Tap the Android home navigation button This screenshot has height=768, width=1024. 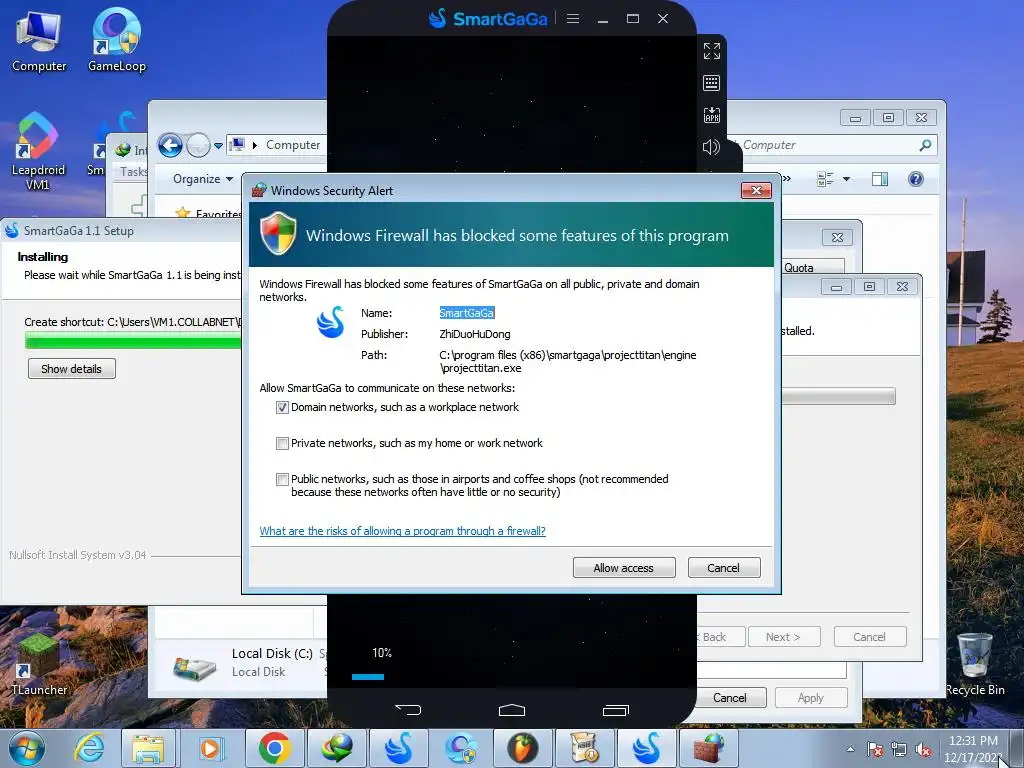[512, 710]
